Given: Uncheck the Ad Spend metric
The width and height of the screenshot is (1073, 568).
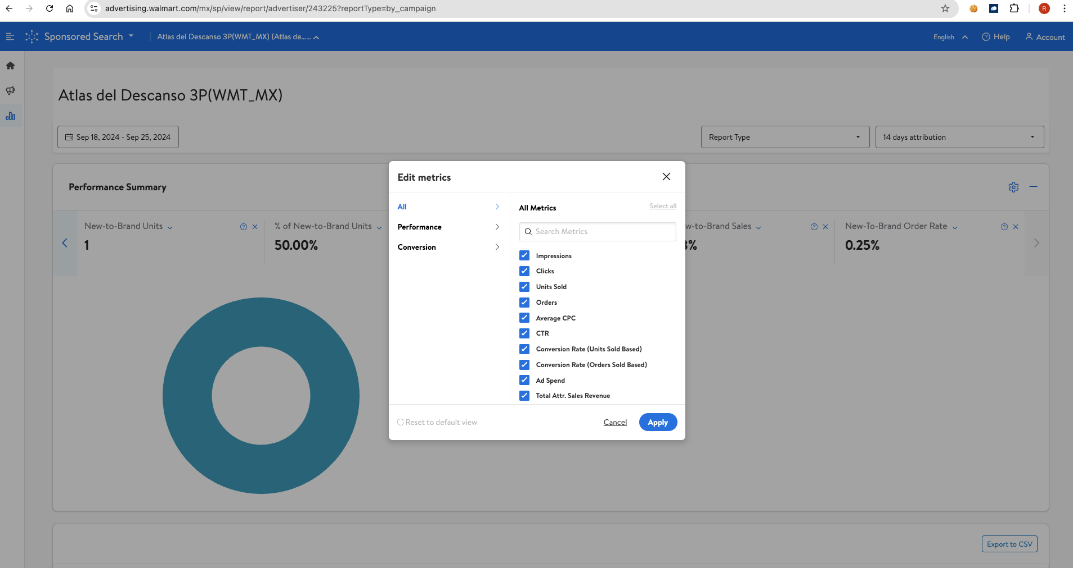Looking at the screenshot, I should pos(524,380).
